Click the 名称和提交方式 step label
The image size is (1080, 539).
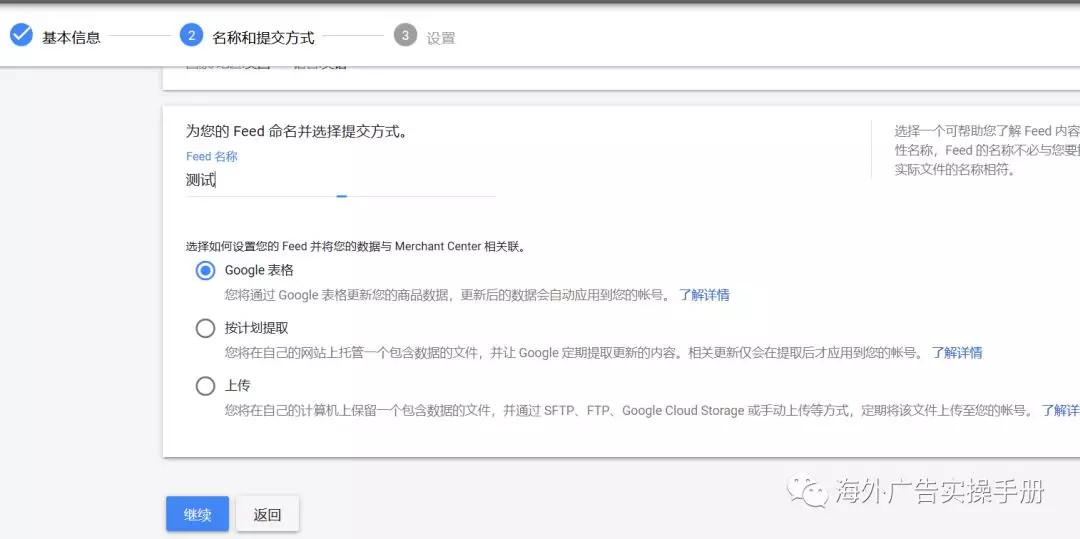[263, 37]
